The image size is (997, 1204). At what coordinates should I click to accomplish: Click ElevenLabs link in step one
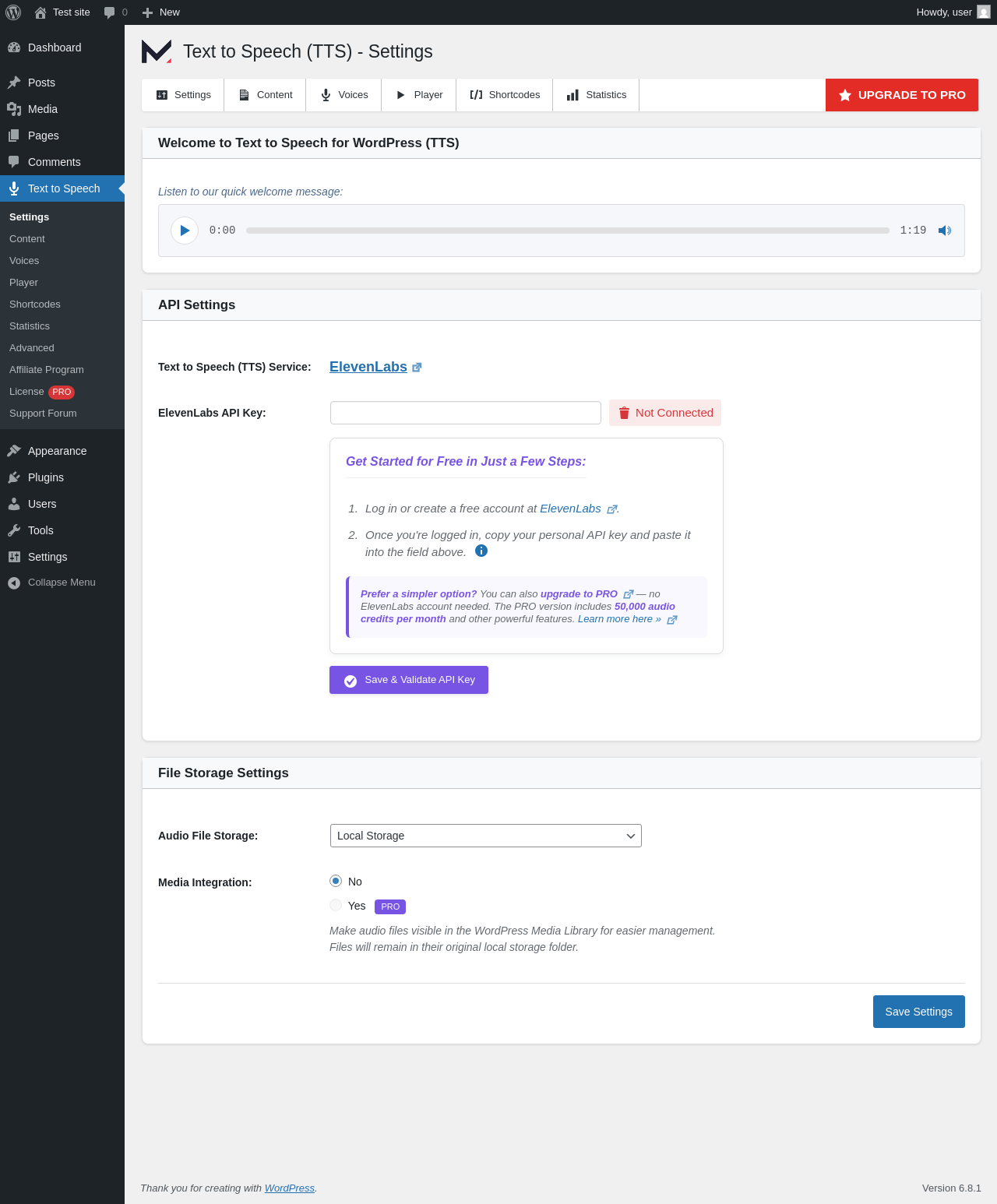click(570, 509)
